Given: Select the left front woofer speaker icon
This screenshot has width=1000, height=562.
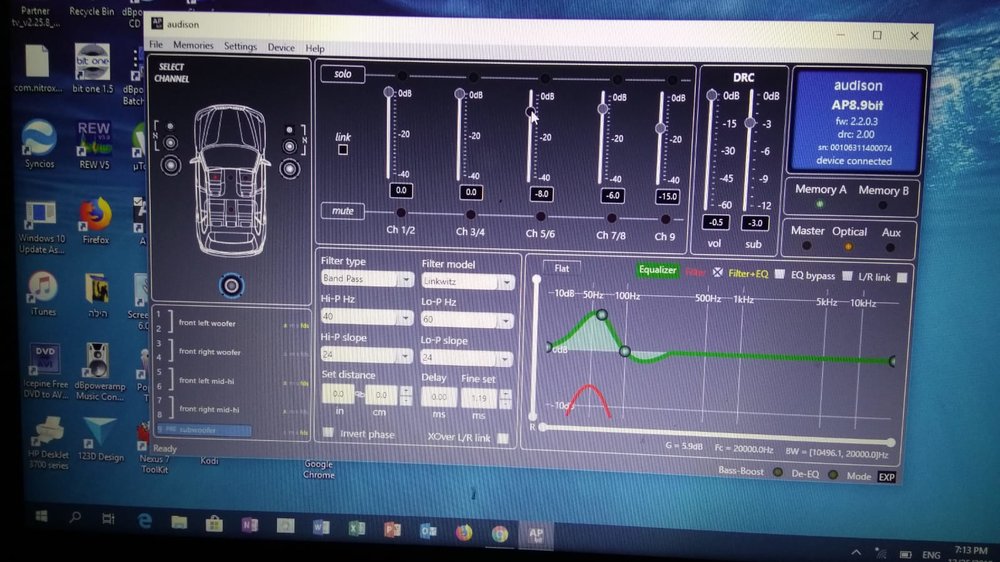Looking at the screenshot, I should [x=170, y=166].
